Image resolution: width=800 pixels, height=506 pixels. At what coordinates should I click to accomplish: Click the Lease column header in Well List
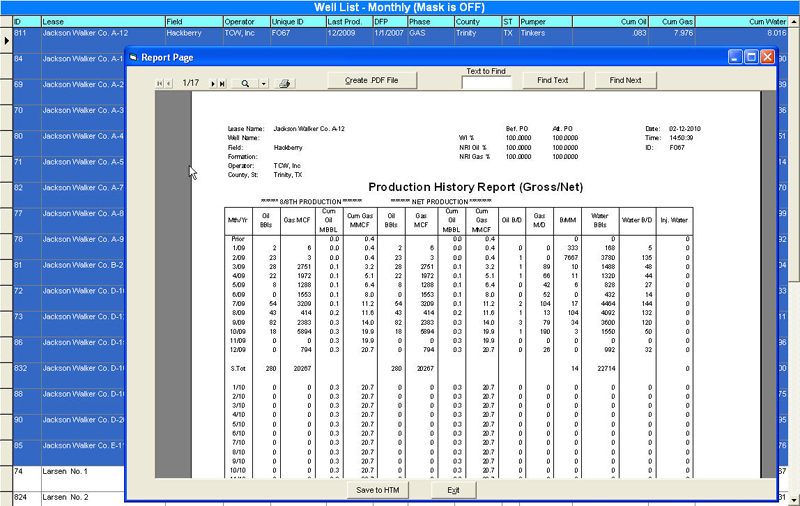103,21
